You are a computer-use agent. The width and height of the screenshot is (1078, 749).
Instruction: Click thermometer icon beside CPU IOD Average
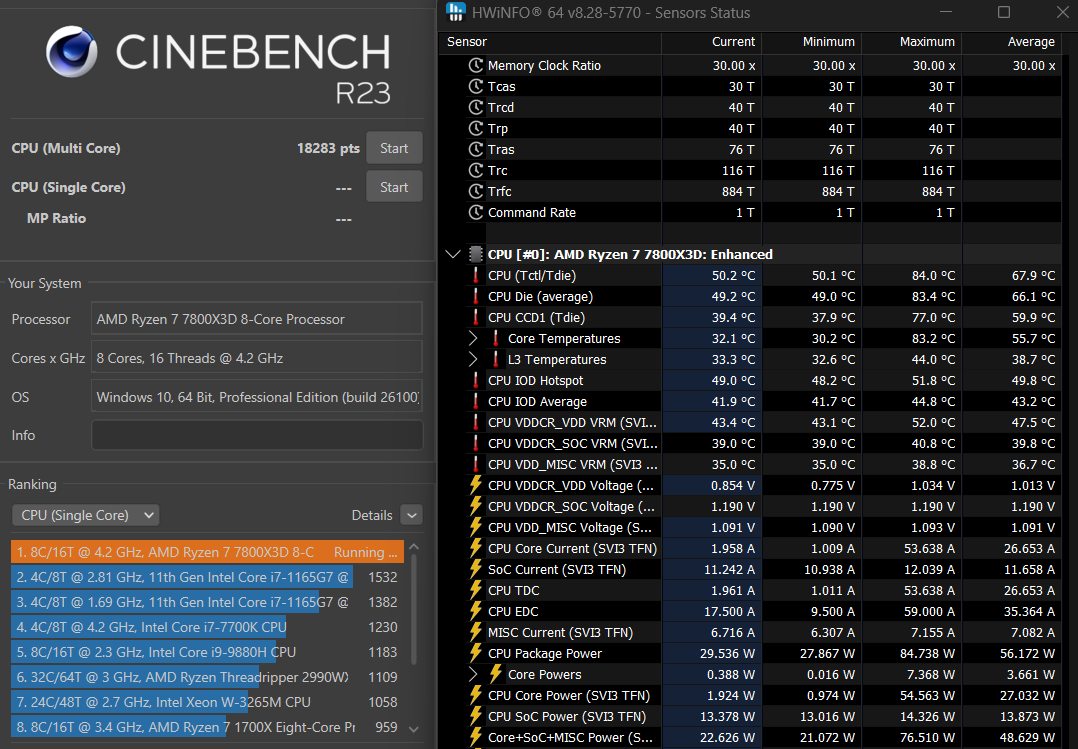coord(476,401)
